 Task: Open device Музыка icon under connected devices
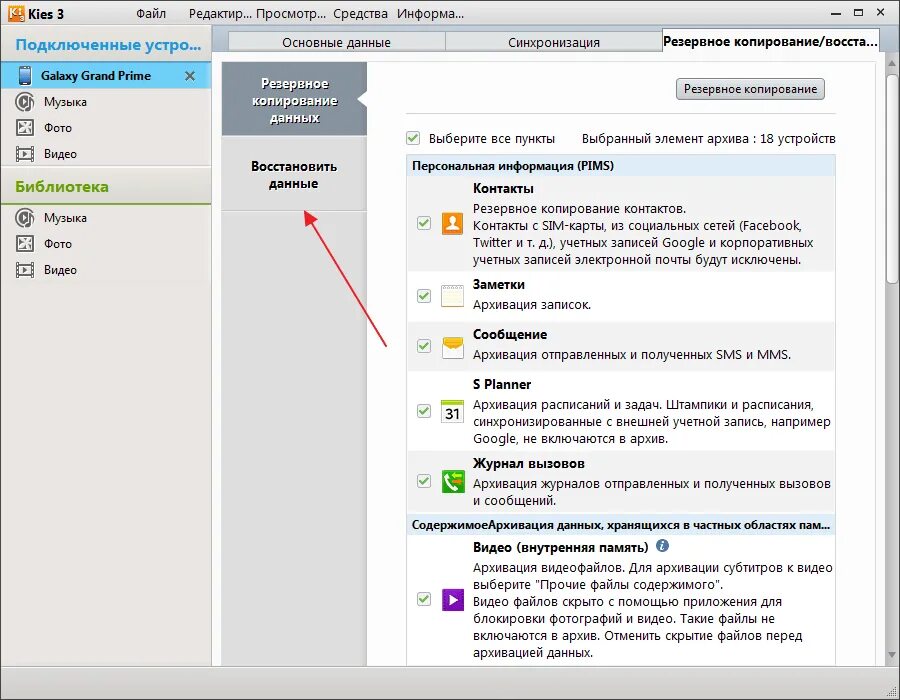(x=25, y=102)
